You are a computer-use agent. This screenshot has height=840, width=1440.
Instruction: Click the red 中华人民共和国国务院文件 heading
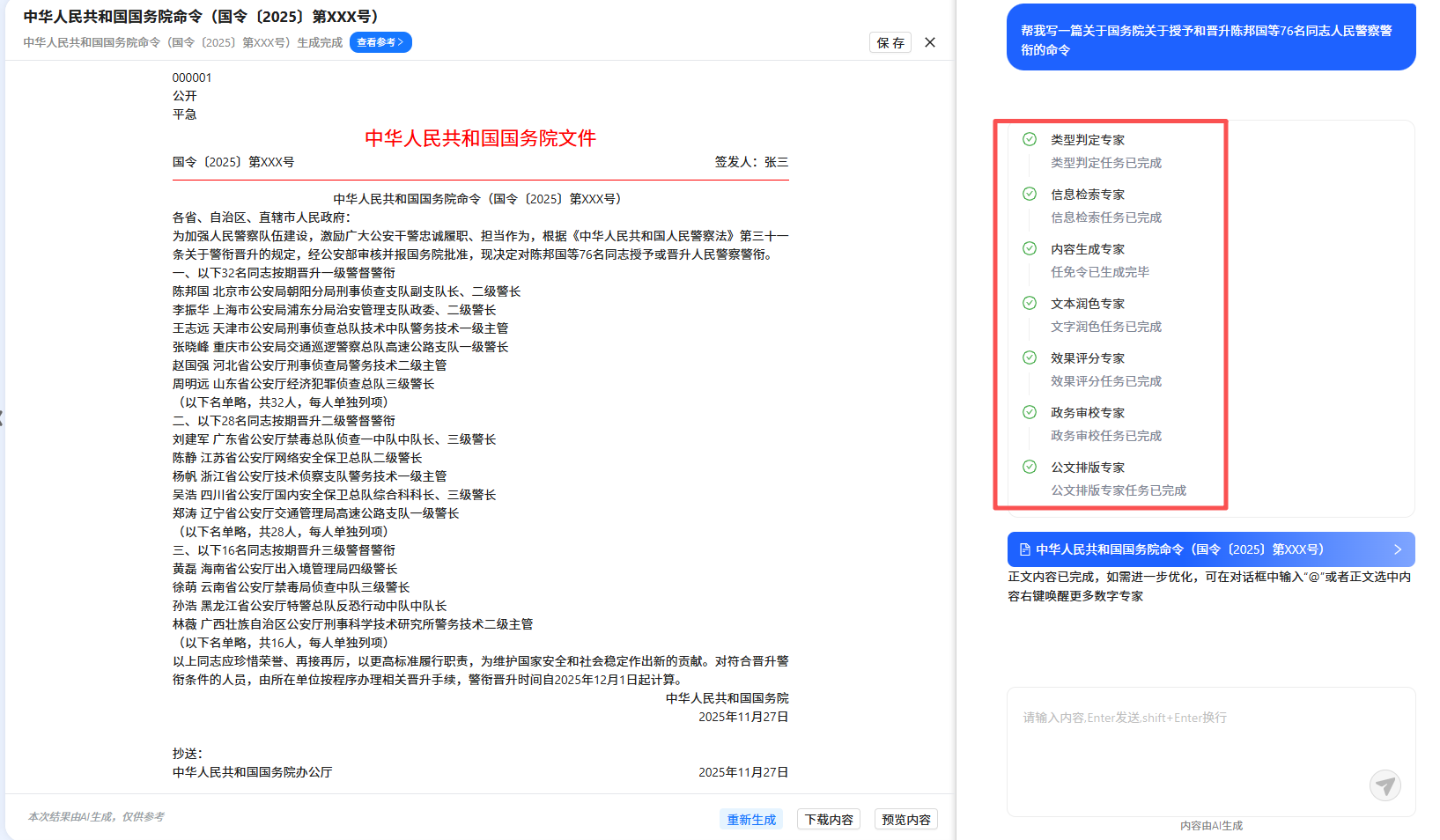click(480, 138)
